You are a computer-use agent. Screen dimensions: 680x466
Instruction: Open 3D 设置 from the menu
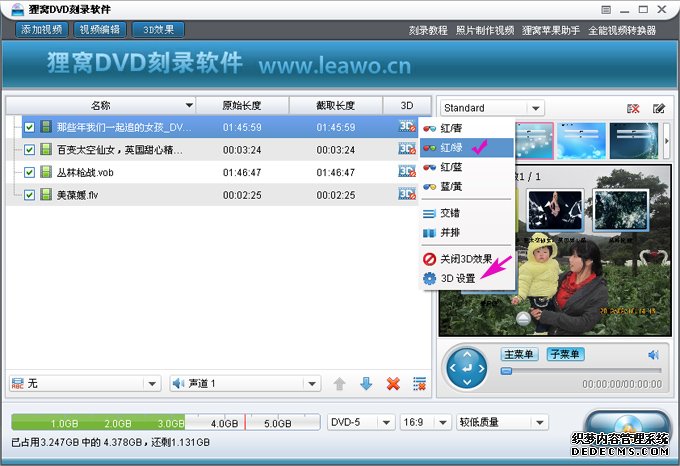467,278
